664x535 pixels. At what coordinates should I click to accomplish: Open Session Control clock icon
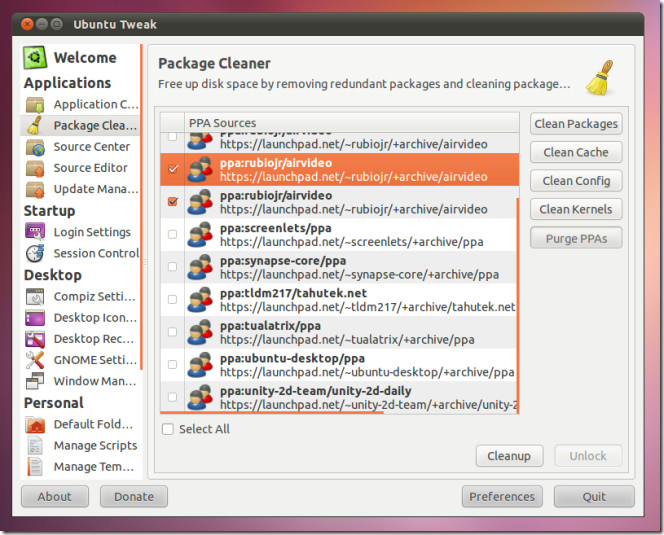click(35, 253)
